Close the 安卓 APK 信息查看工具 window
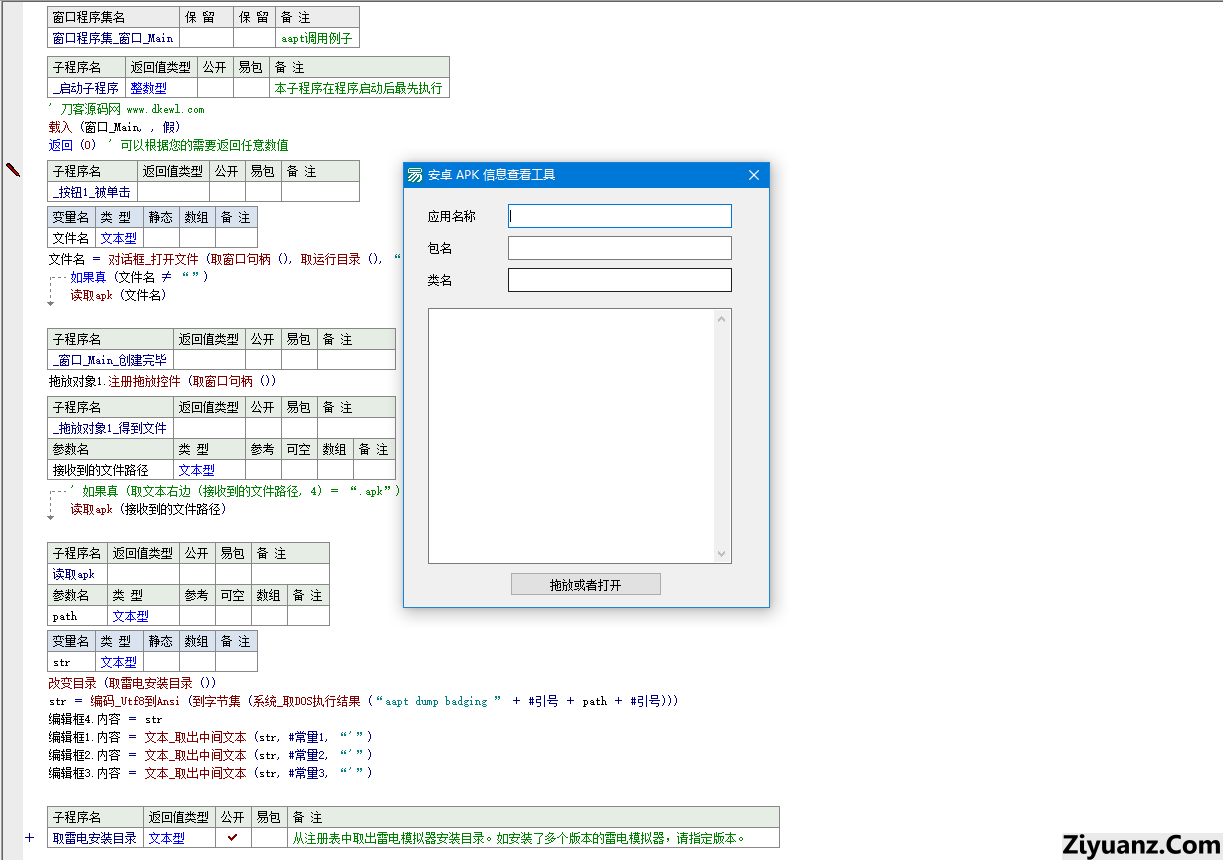Viewport: 1223px width, 860px height. [754, 175]
